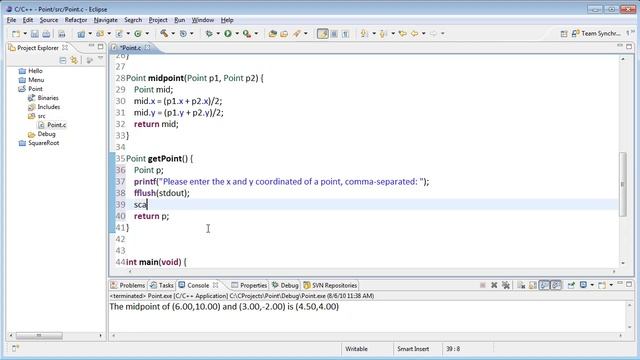Click the Previous Annotation arrow icon
640x360 pixels.
[x=383, y=34]
